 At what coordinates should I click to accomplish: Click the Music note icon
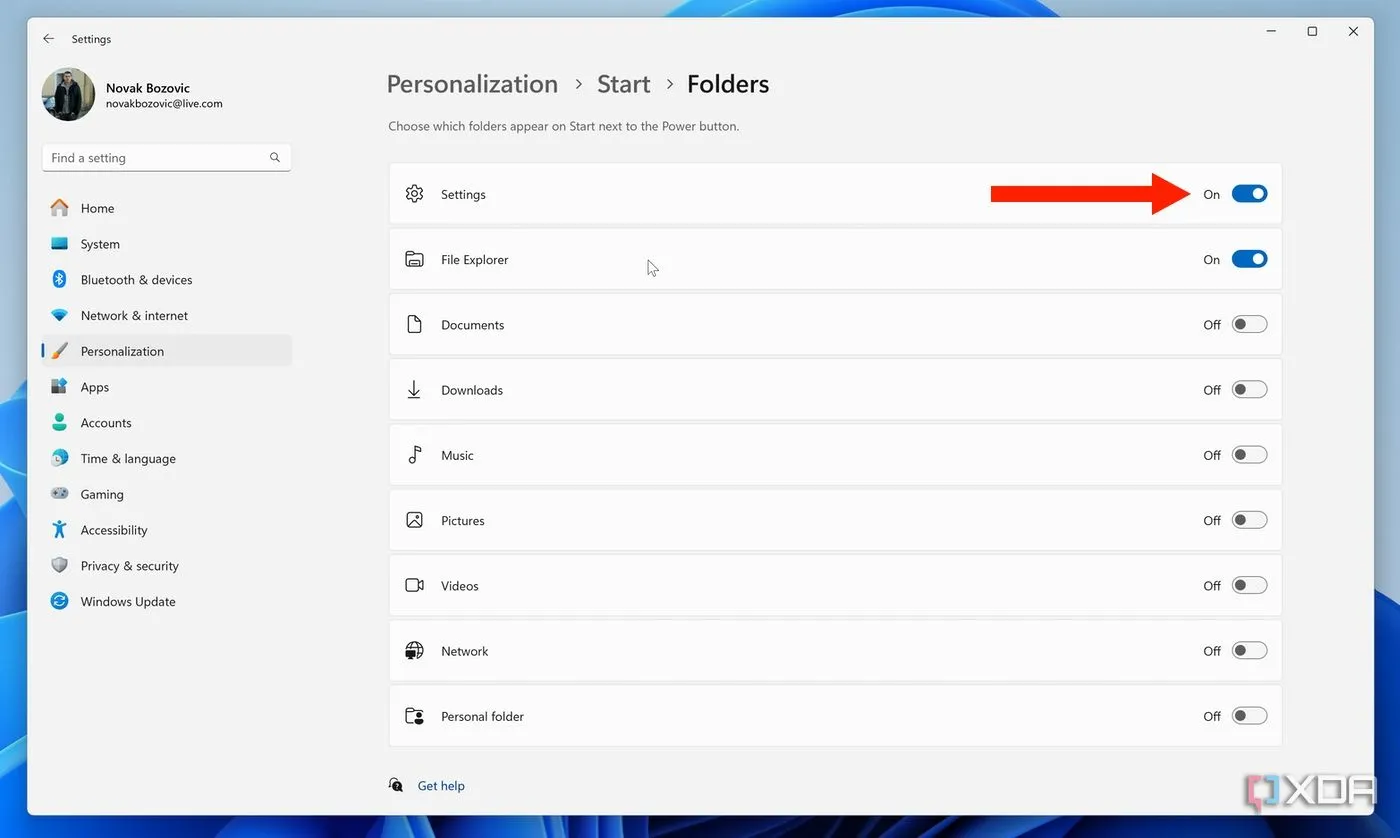click(414, 455)
